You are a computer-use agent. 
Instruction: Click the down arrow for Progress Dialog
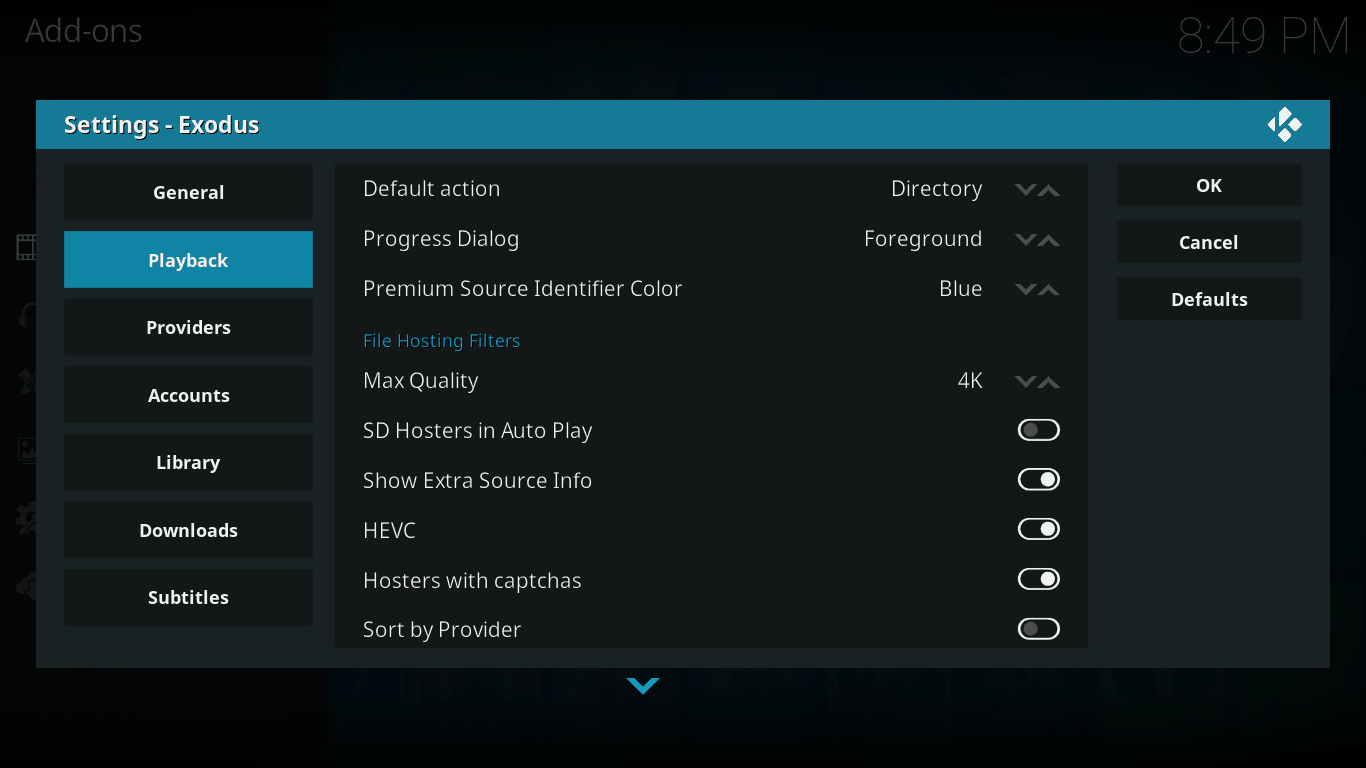tap(1025, 240)
